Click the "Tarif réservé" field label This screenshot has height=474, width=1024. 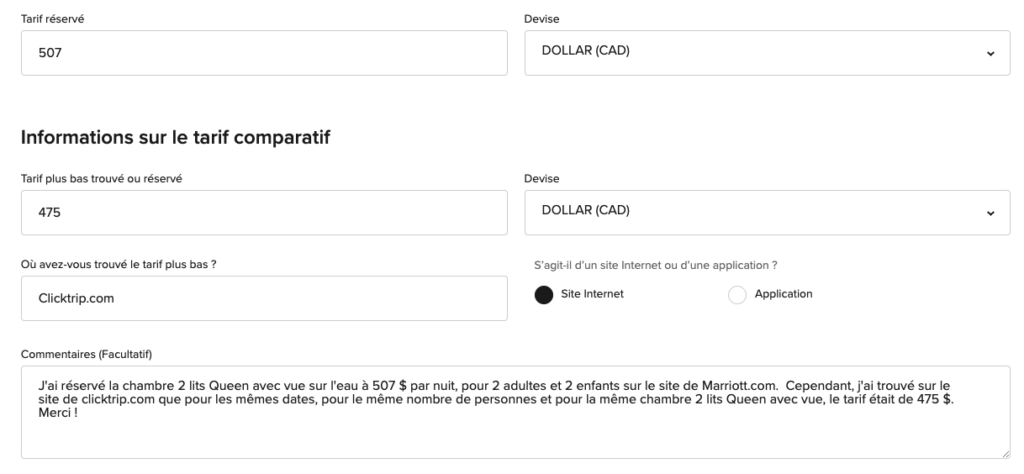(46, 18)
